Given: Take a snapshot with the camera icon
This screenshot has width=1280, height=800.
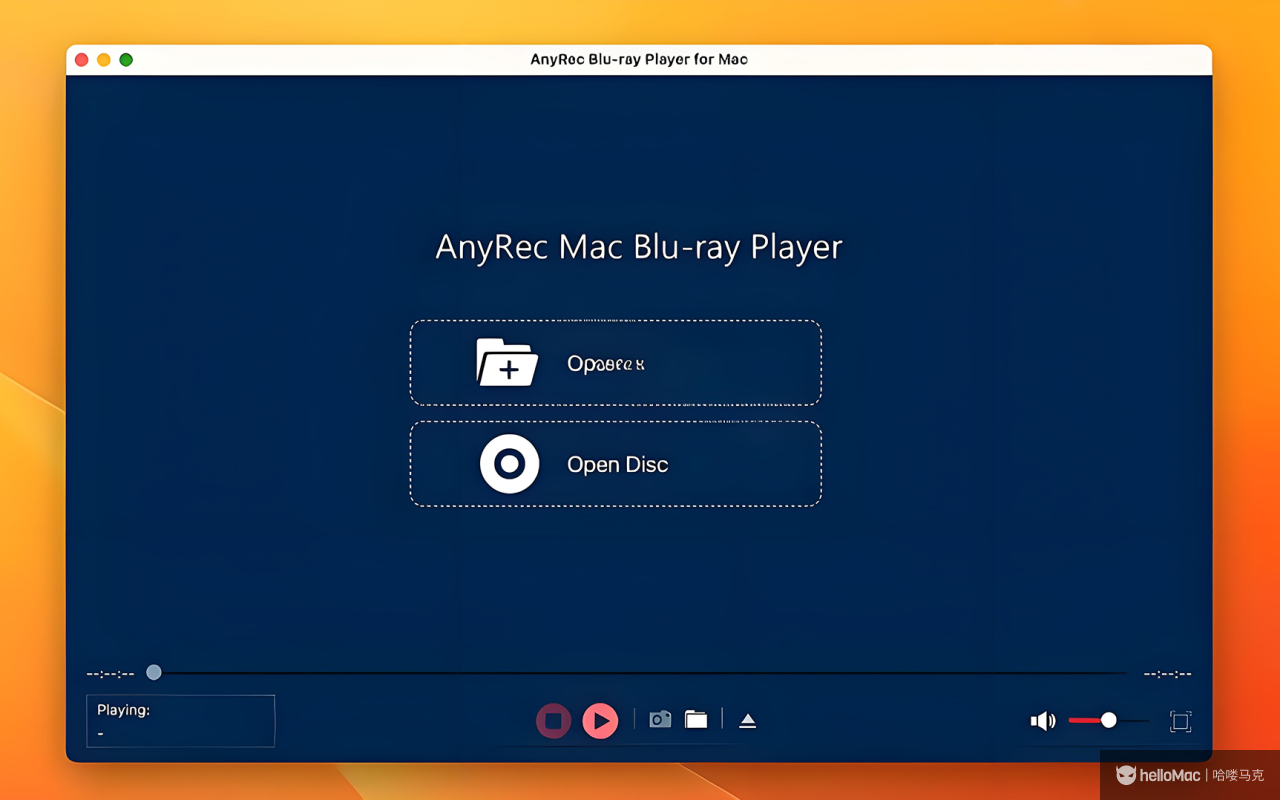Looking at the screenshot, I should point(660,719).
